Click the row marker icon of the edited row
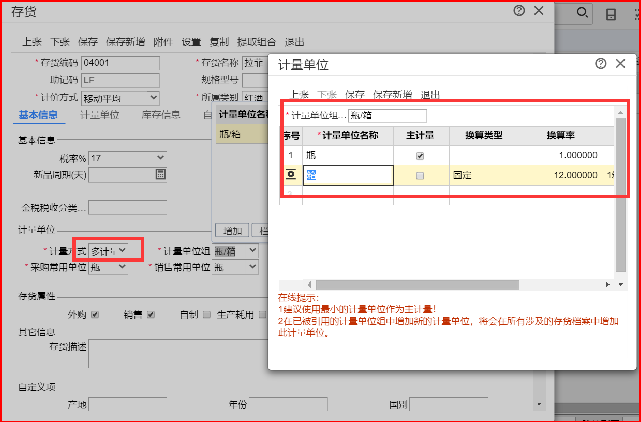The image size is (641, 422). tap(291, 175)
